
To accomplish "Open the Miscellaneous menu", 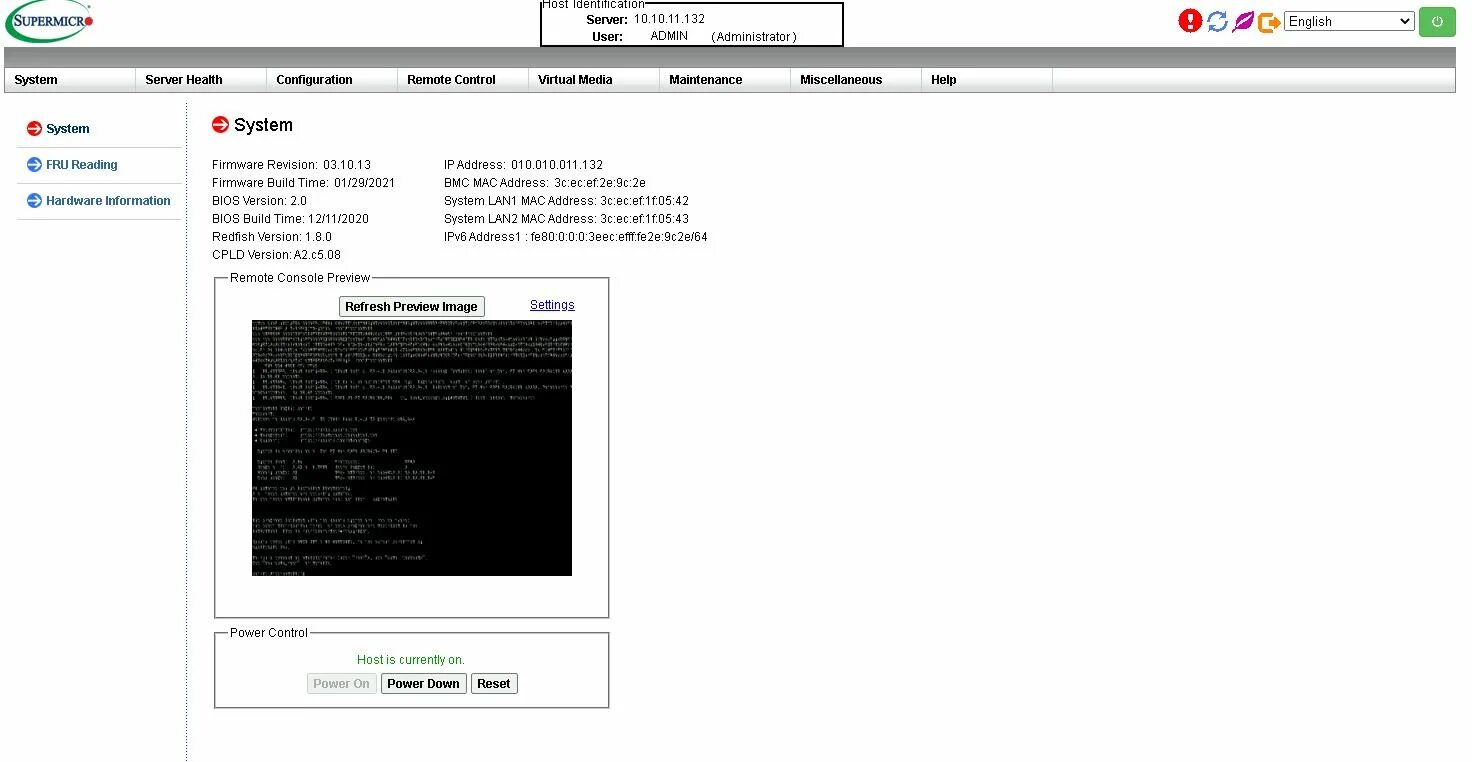I will (x=856, y=80).
